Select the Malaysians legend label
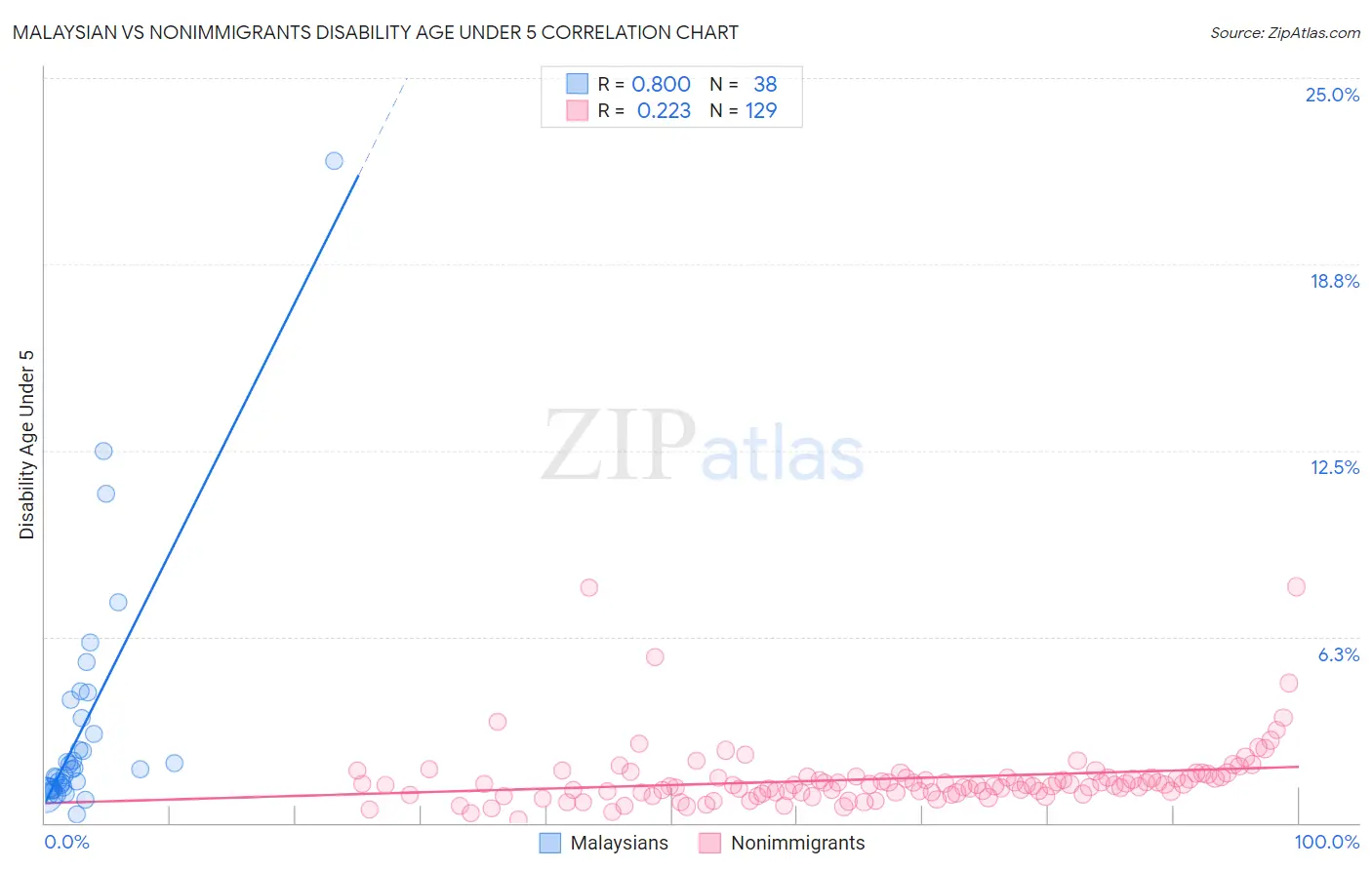 pos(620,843)
